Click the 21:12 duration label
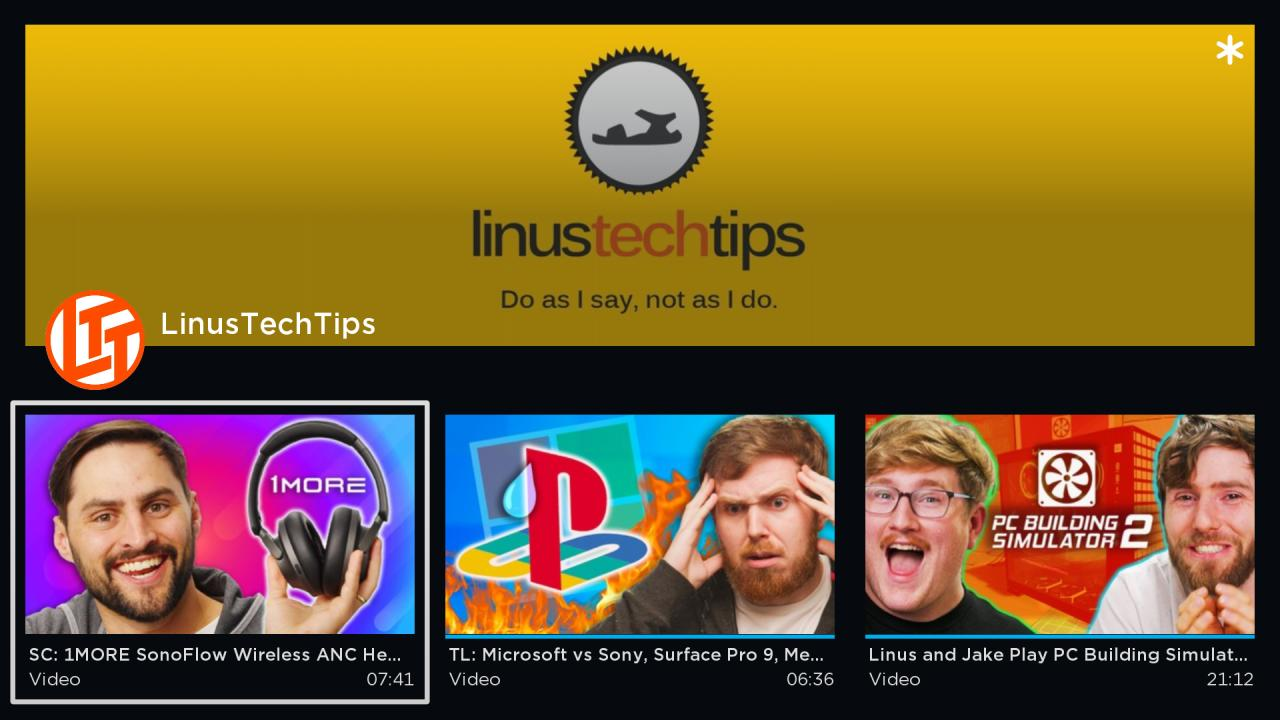This screenshot has height=720, width=1280. 1230,679
